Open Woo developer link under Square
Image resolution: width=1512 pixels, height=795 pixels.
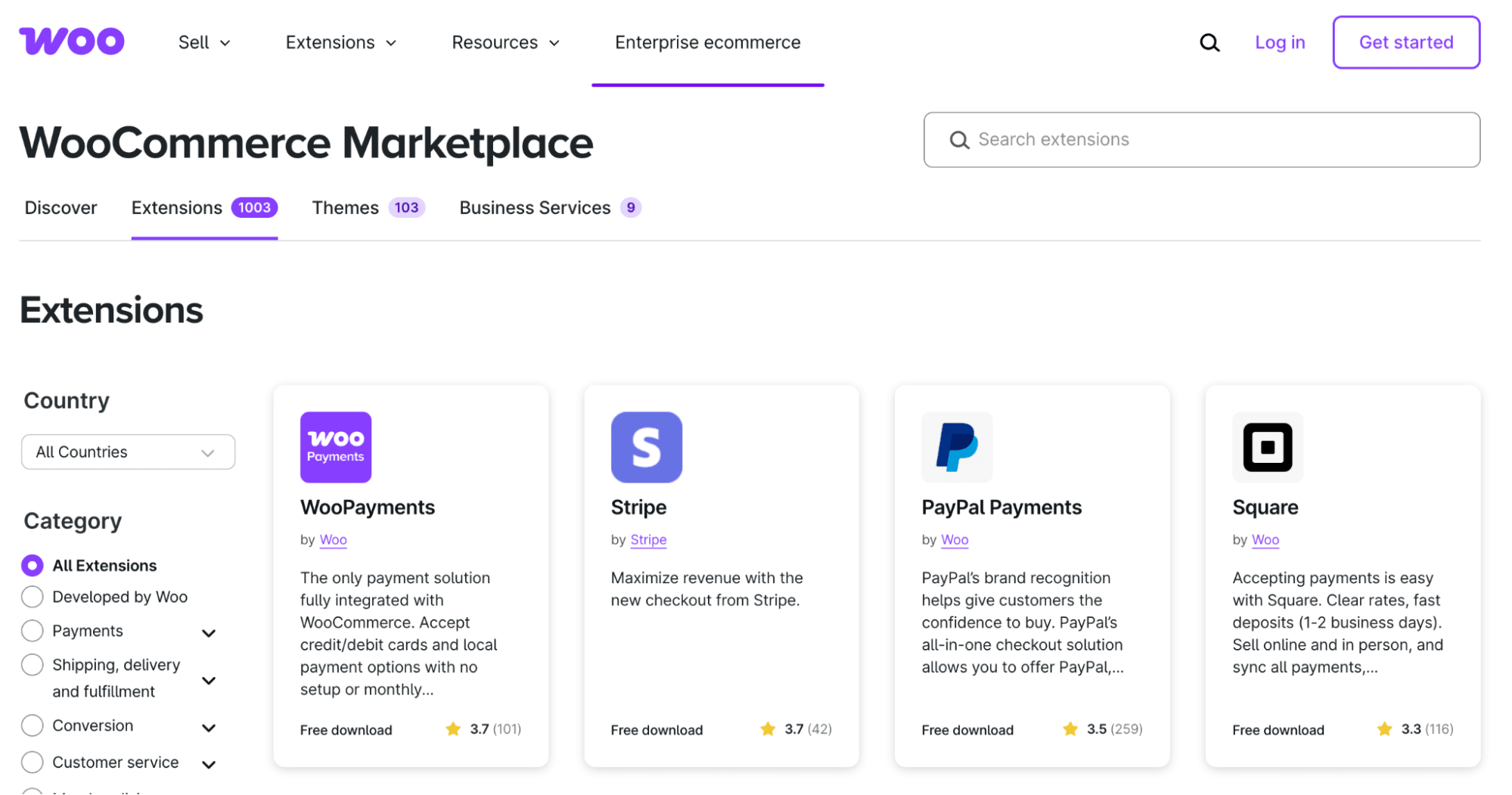1265,539
